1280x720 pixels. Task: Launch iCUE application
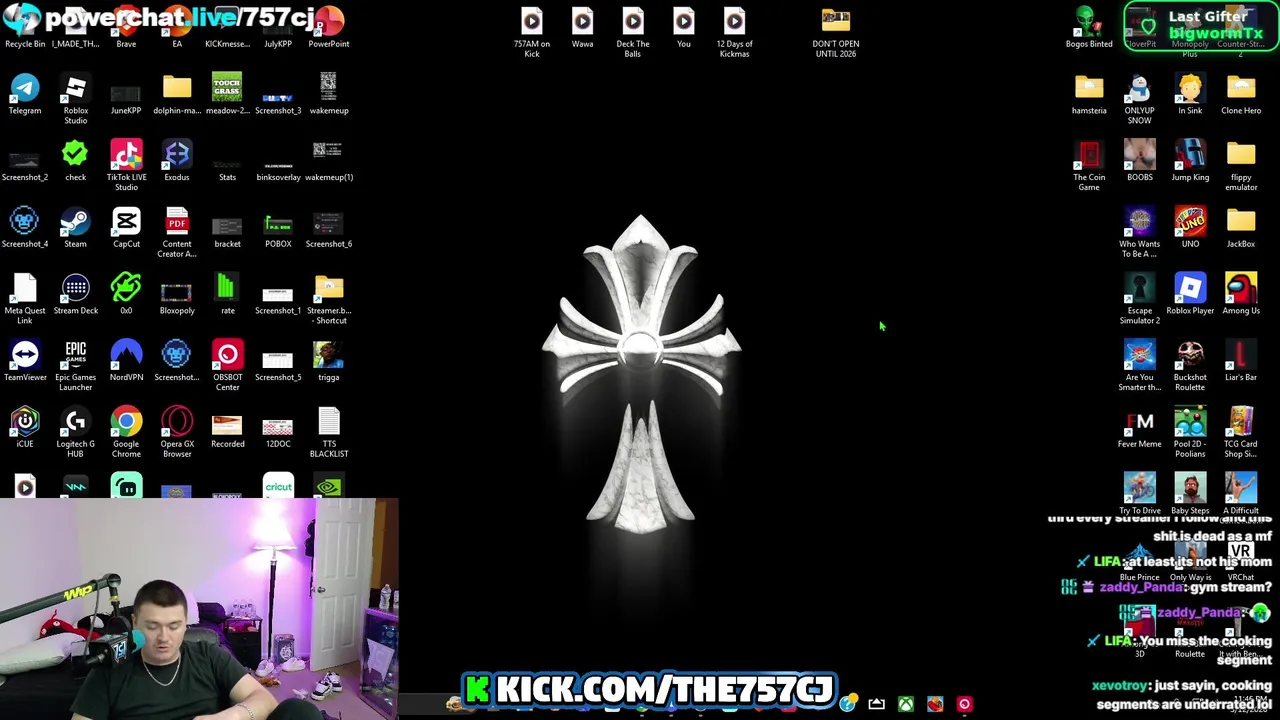pyautogui.click(x=25, y=427)
